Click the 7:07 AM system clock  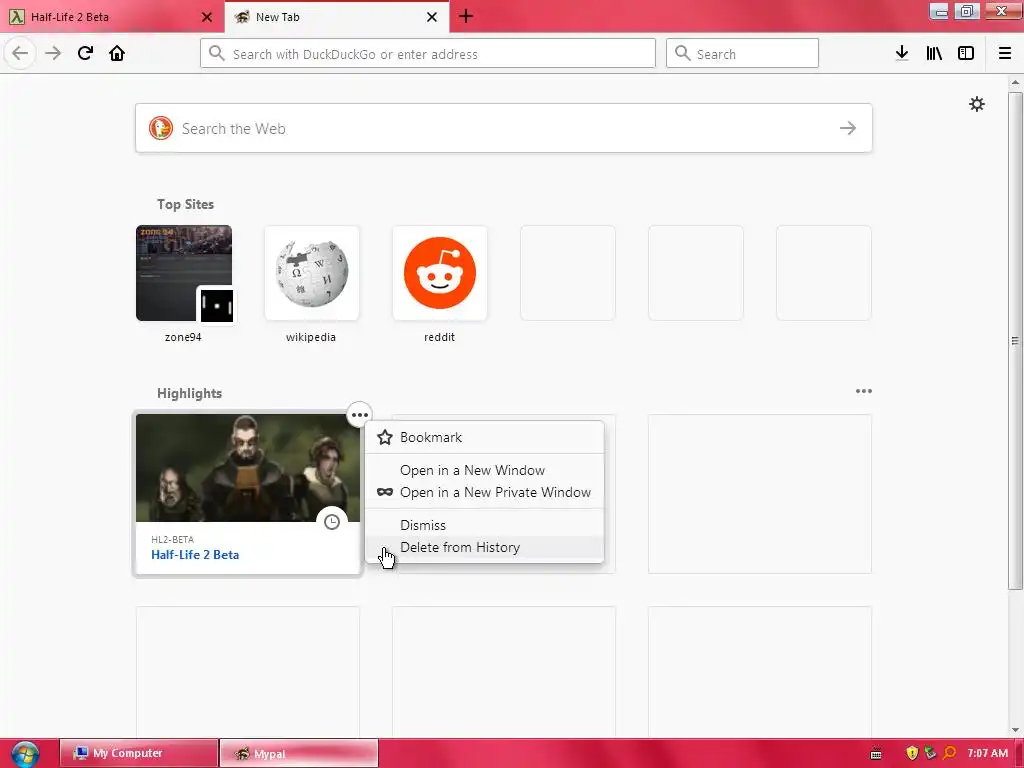(987, 753)
